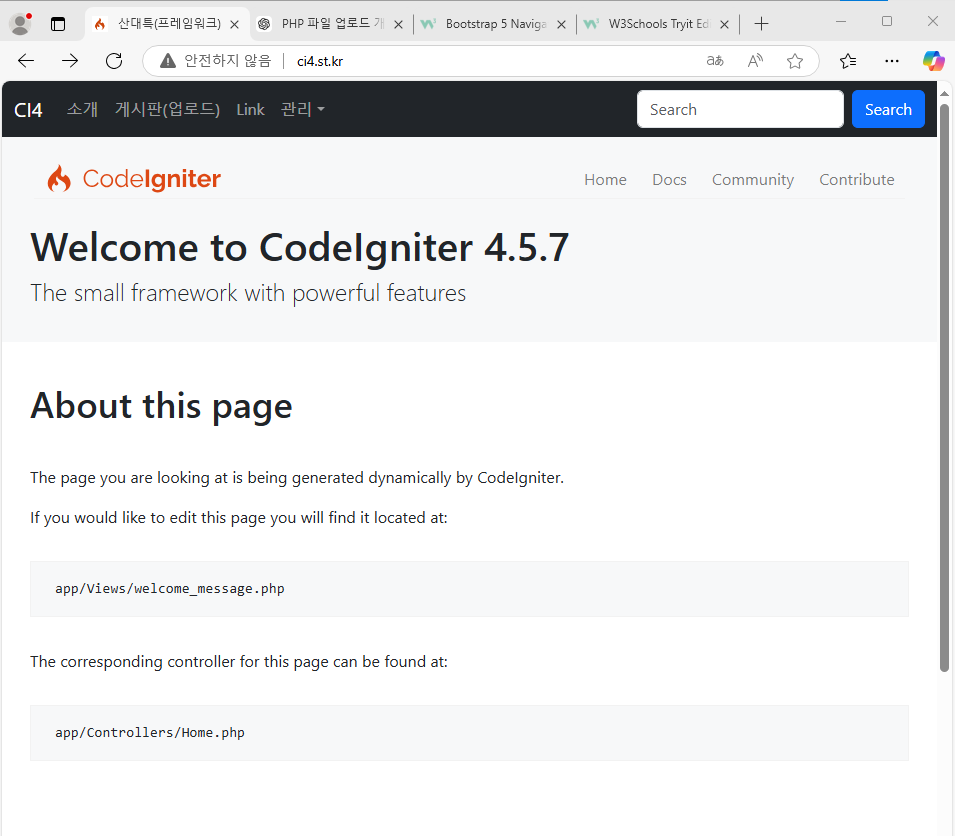Click the app/Views/welcome_message.php code text
The height and width of the screenshot is (836, 955).
[x=170, y=589]
